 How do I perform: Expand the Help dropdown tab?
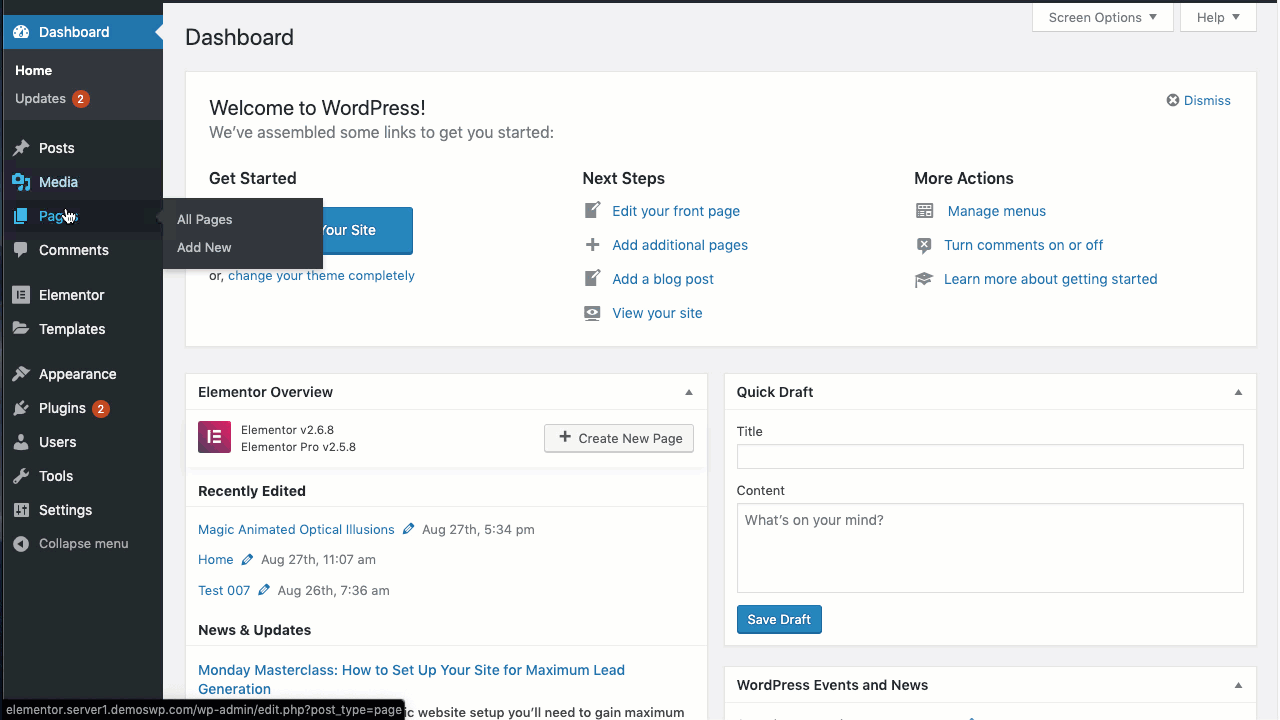(x=1218, y=17)
